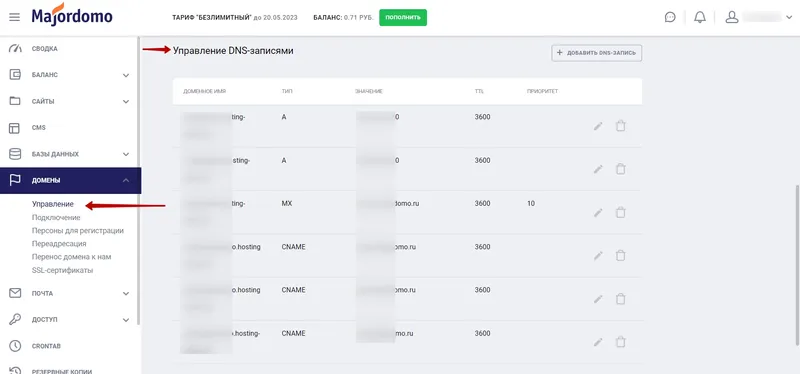Screen dimensions: 800x374
Task: Click the Значение column header
Action: [369, 91]
